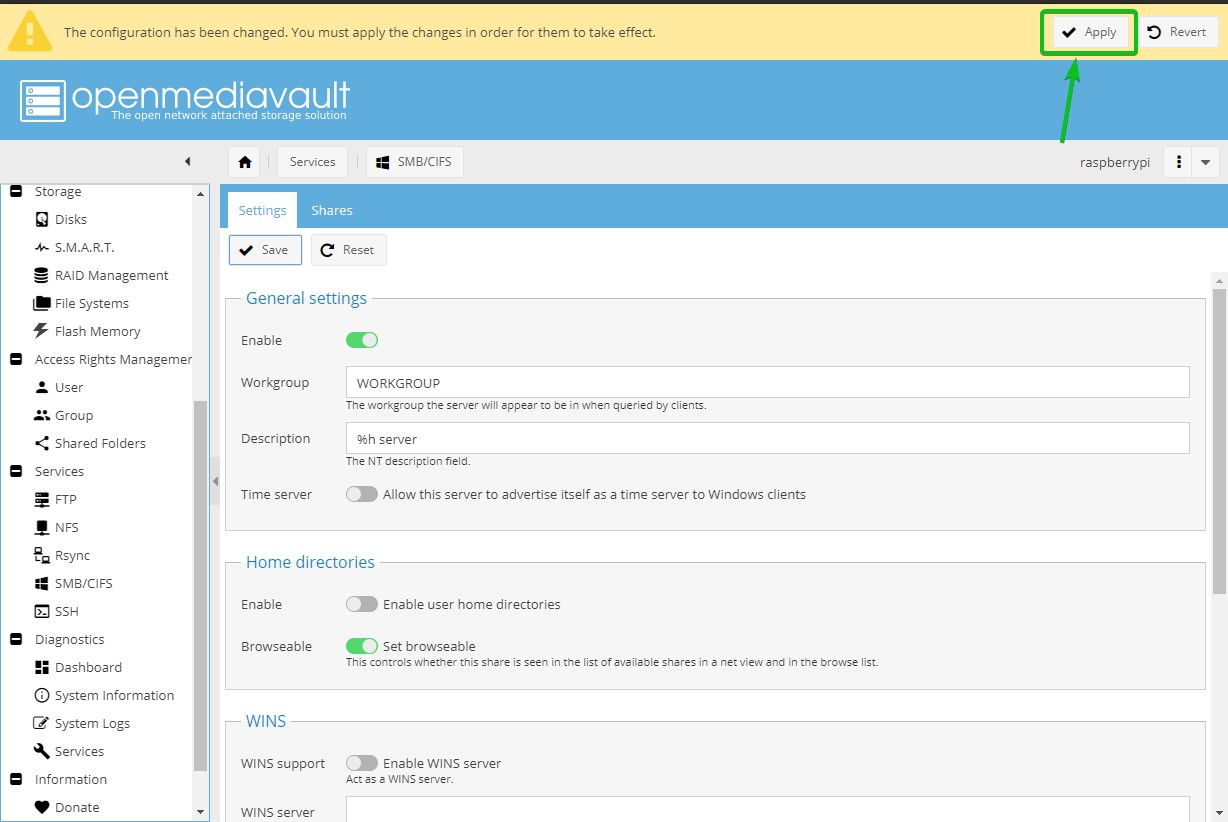Click the three-dot menu beside raspberrypi
The image size is (1228, 822).
tap(1179, 162)
